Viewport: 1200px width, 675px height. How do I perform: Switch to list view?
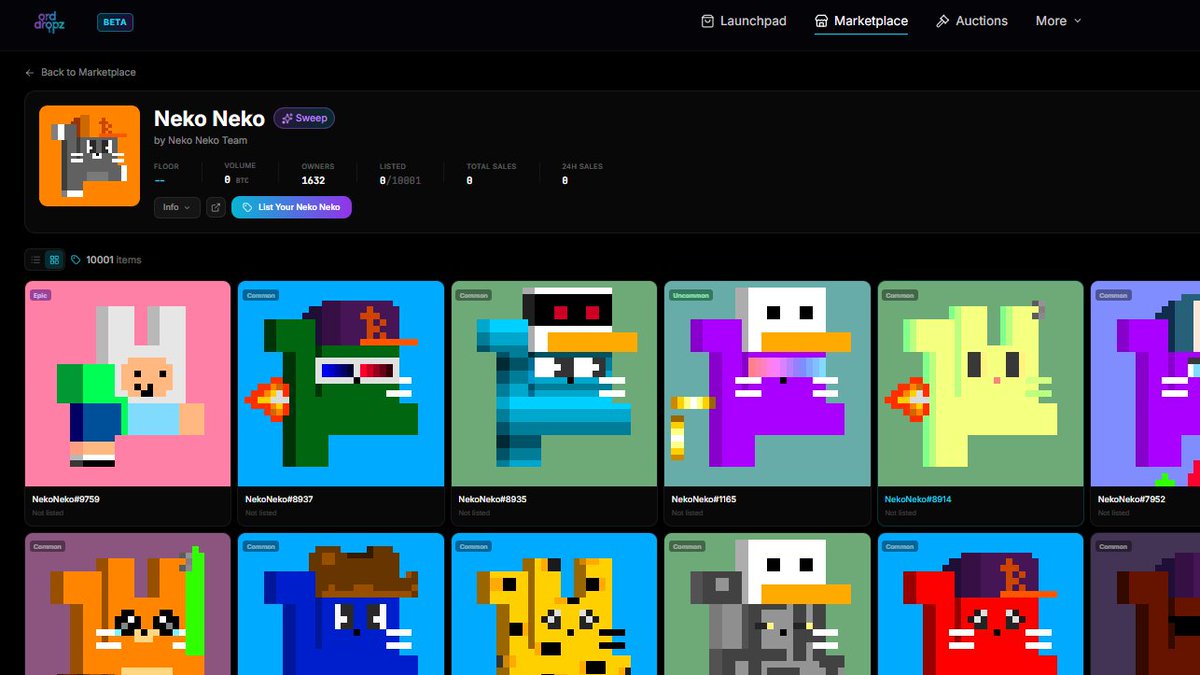pyautogui.click(x=35, y=260)
